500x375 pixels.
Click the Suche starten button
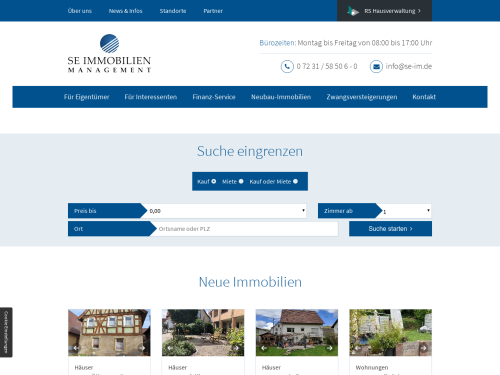click(x=390, y=229)
